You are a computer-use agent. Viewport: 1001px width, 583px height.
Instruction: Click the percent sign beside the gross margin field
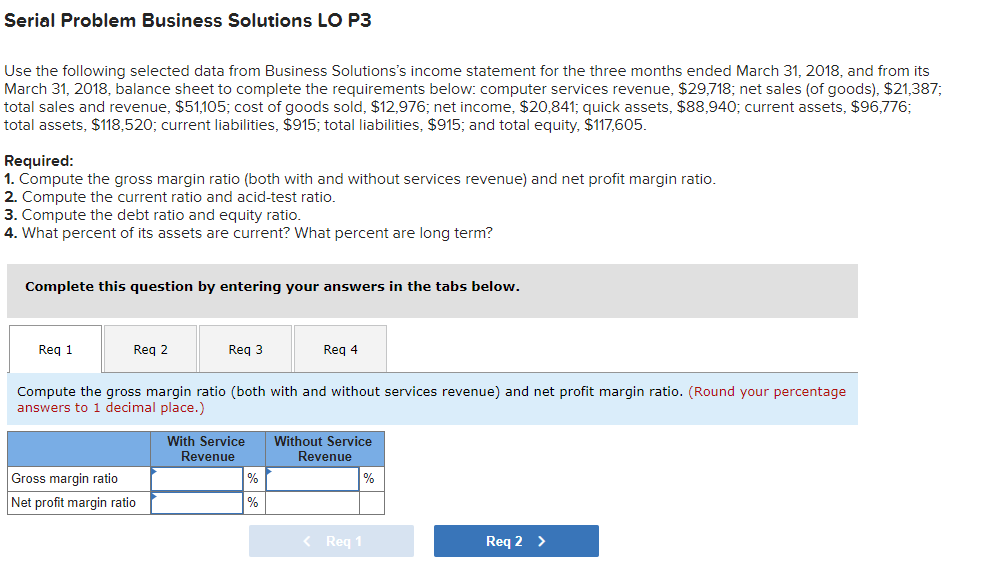253,478
